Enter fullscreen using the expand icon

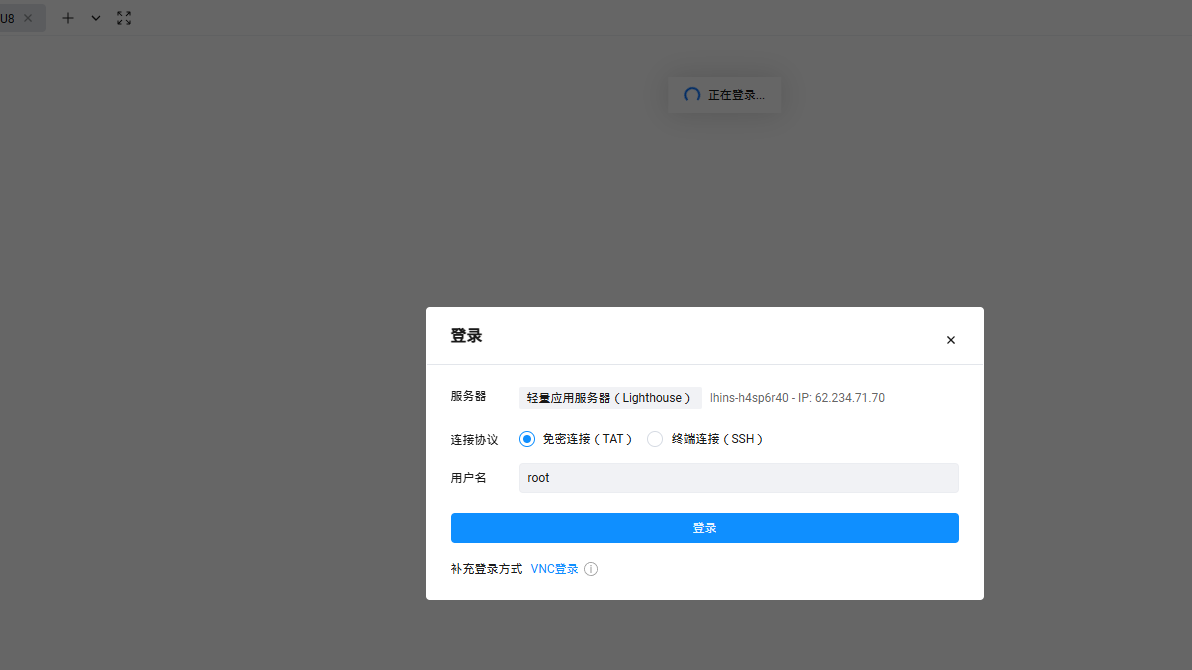coord(123,17)
